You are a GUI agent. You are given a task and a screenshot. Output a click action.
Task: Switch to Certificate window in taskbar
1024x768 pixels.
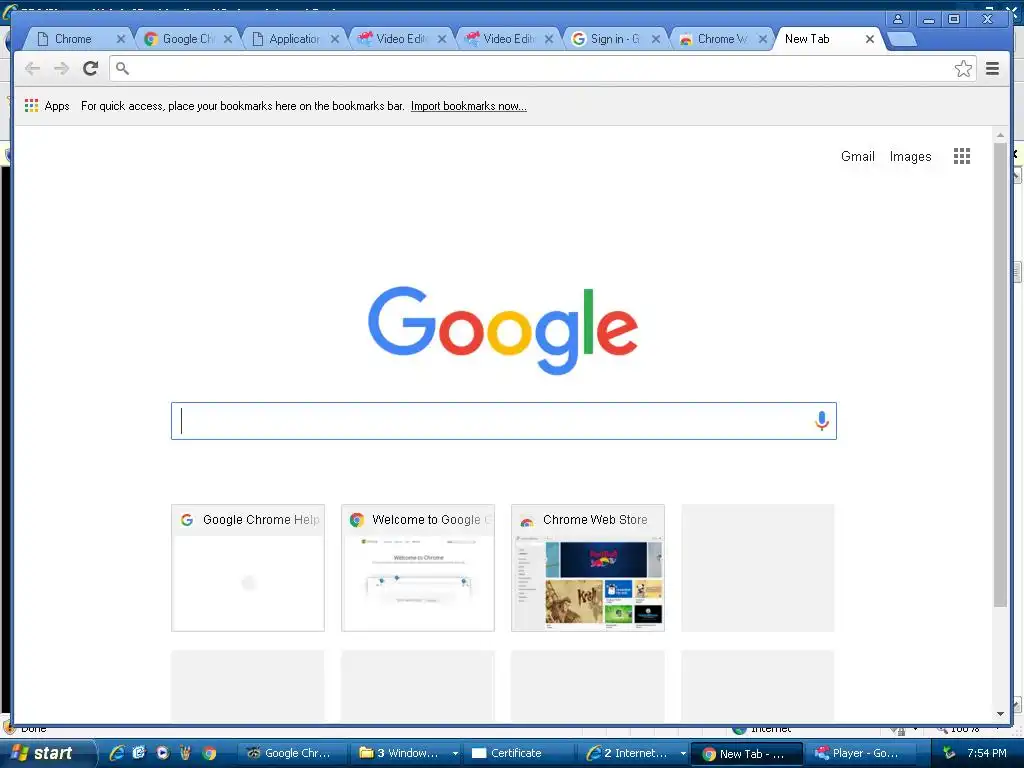click(x=520, y=753)
